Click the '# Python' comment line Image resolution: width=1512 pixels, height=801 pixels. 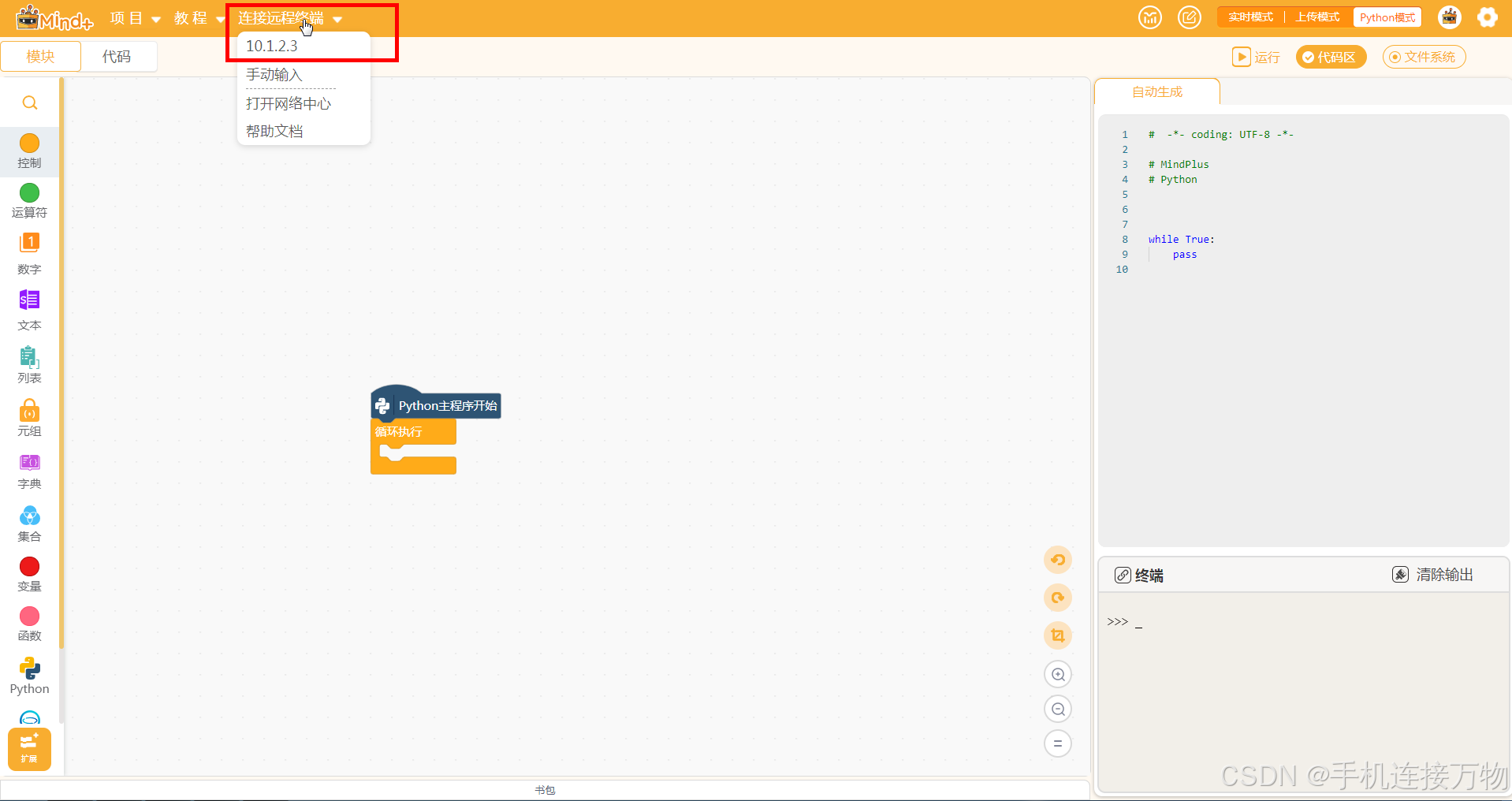1172,180
